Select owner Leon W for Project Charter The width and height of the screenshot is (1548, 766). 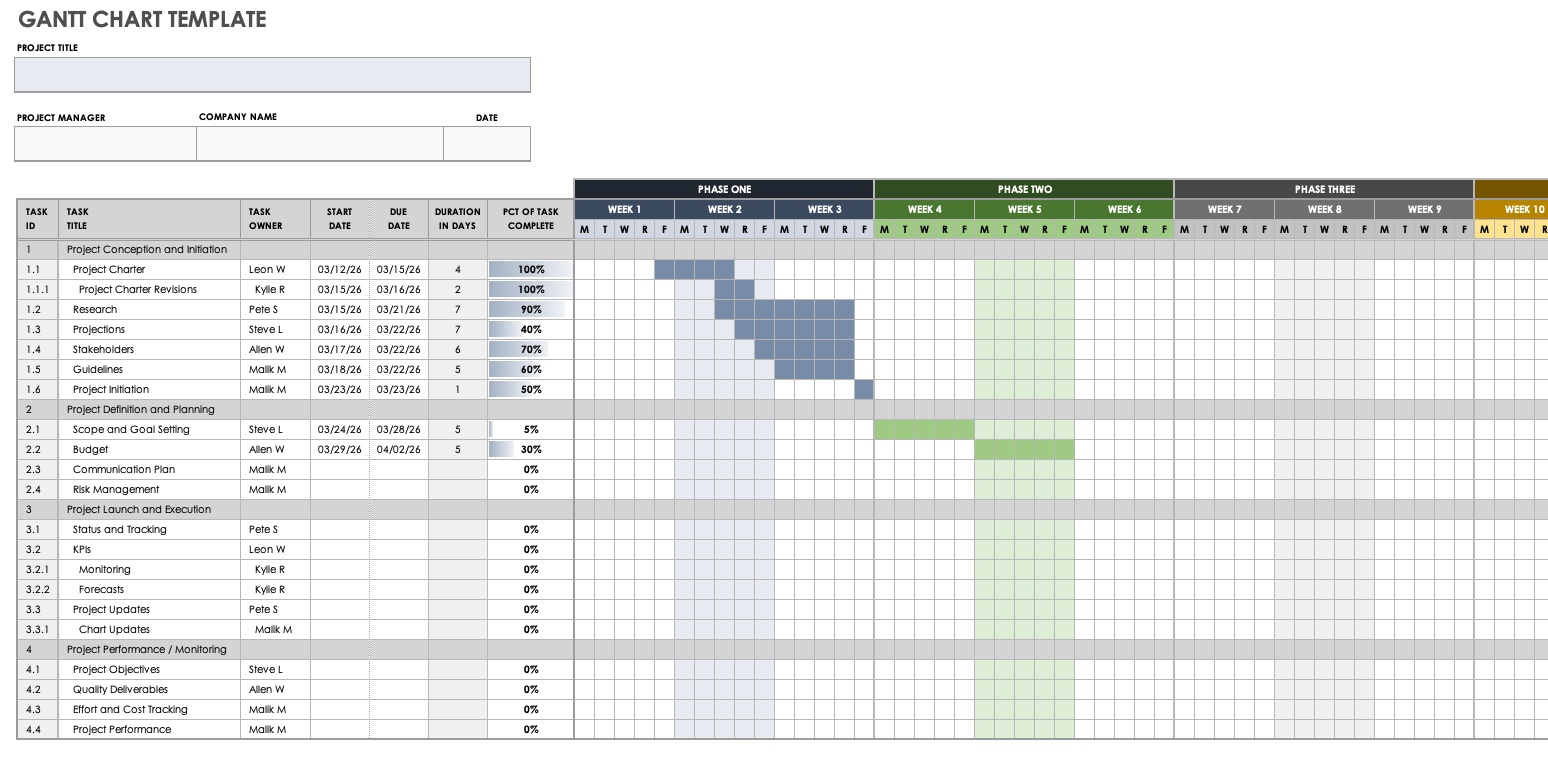click(x=267, y=269)
